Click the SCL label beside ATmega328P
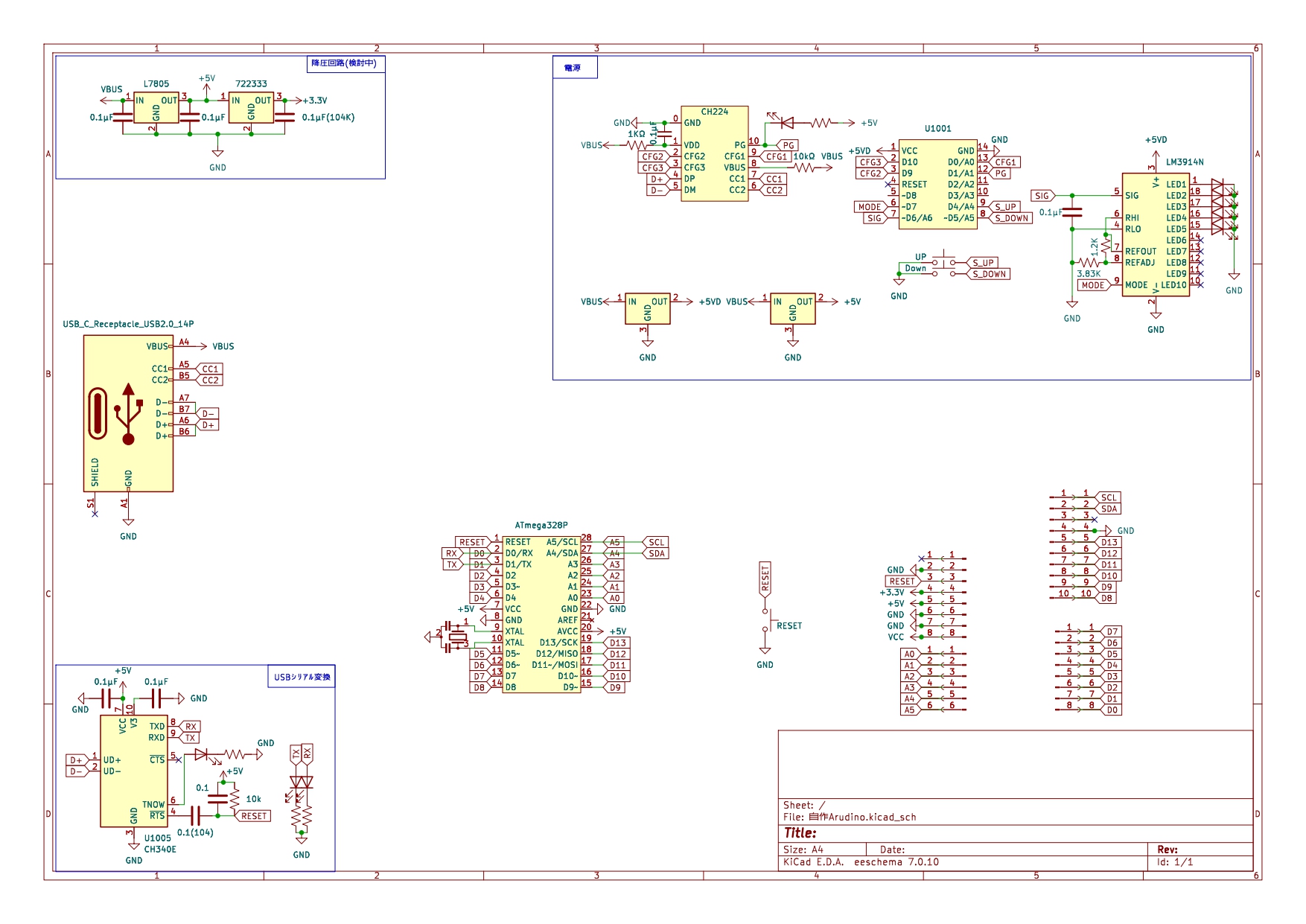Viewport: 1306px width, 924px height. coord(656,542)
